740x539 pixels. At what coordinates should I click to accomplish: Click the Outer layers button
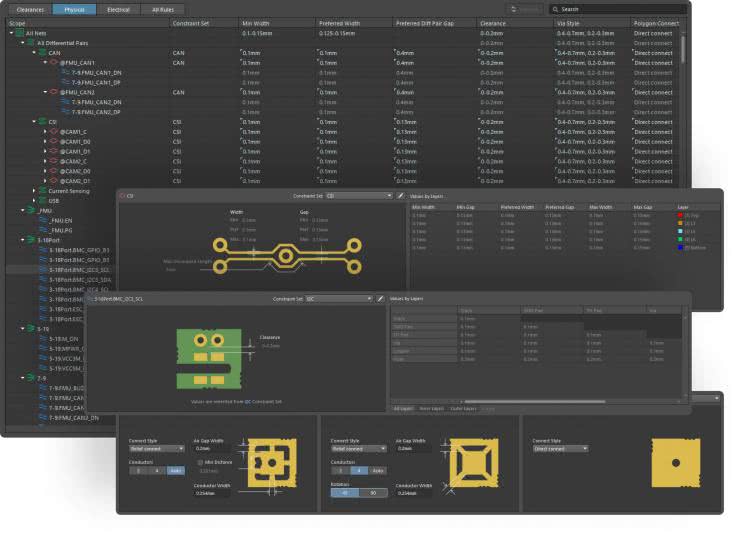(463, 408)
